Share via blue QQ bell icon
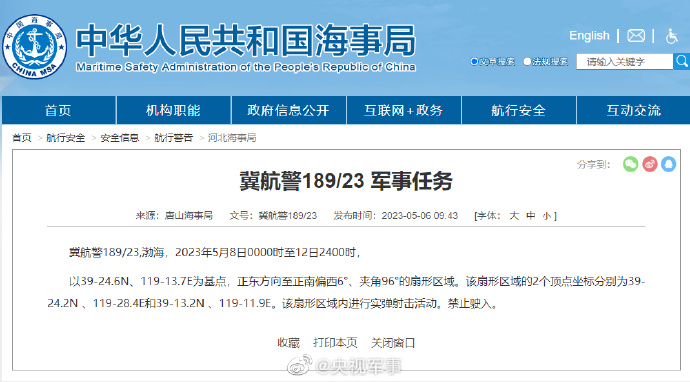Screen dimensions: 690x382 tap(668, 164)
